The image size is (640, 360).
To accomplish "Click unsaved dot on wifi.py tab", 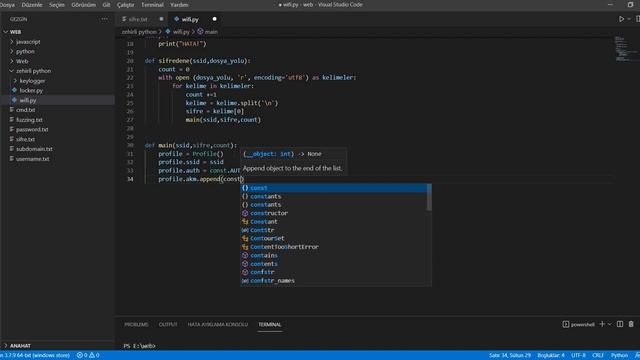I will 214,19.
